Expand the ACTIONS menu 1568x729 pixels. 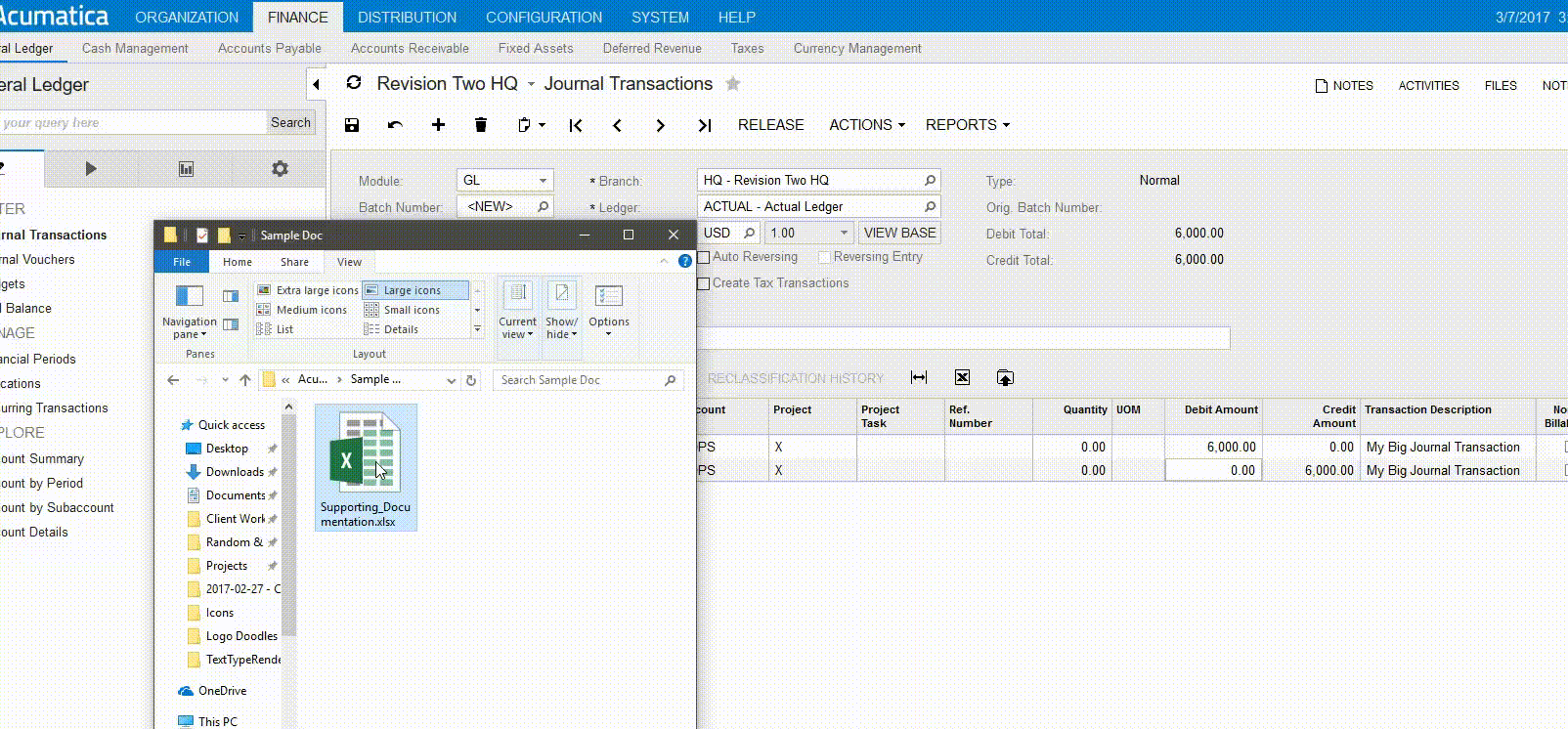[867, 125]
